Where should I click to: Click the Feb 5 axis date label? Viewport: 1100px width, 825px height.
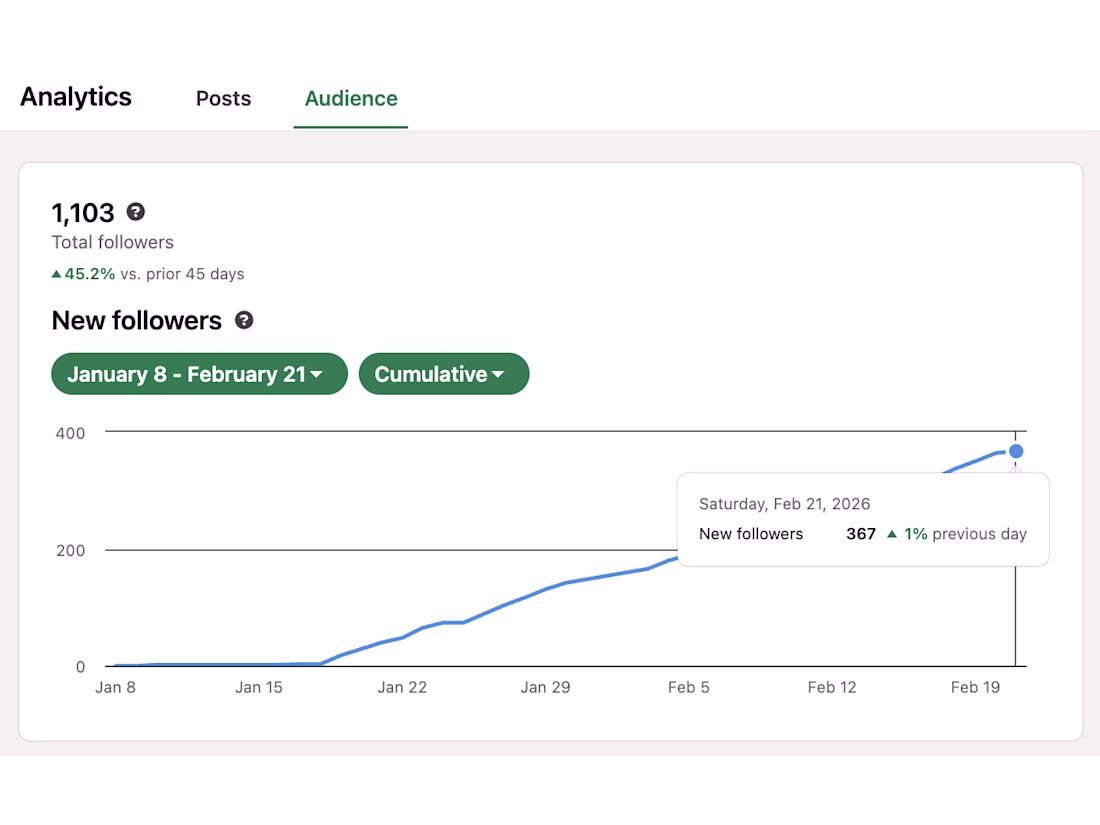tap(689, 687)
